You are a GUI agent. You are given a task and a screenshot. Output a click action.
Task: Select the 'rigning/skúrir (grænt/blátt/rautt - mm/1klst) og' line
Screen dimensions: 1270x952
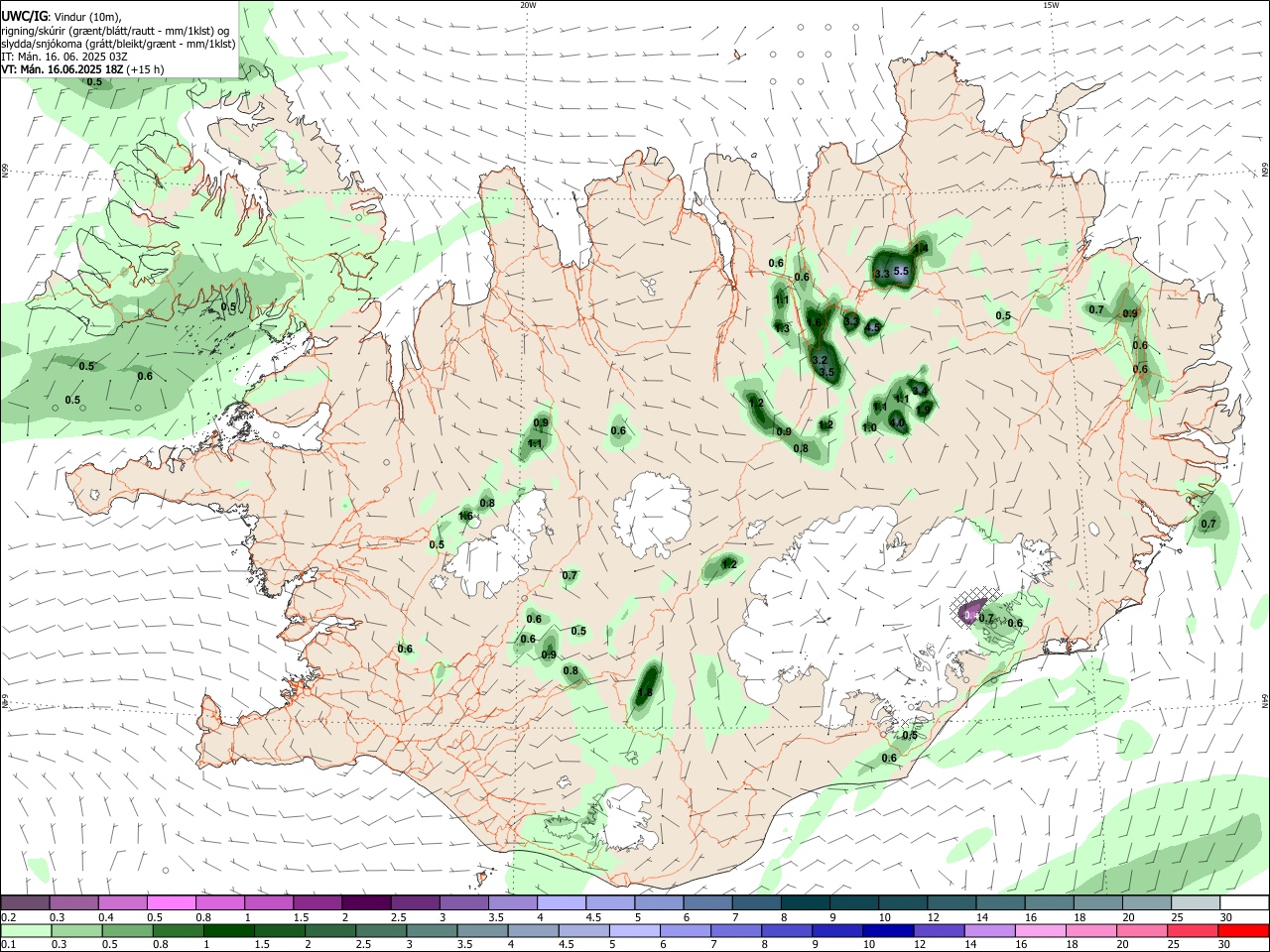tap(115, 30)
